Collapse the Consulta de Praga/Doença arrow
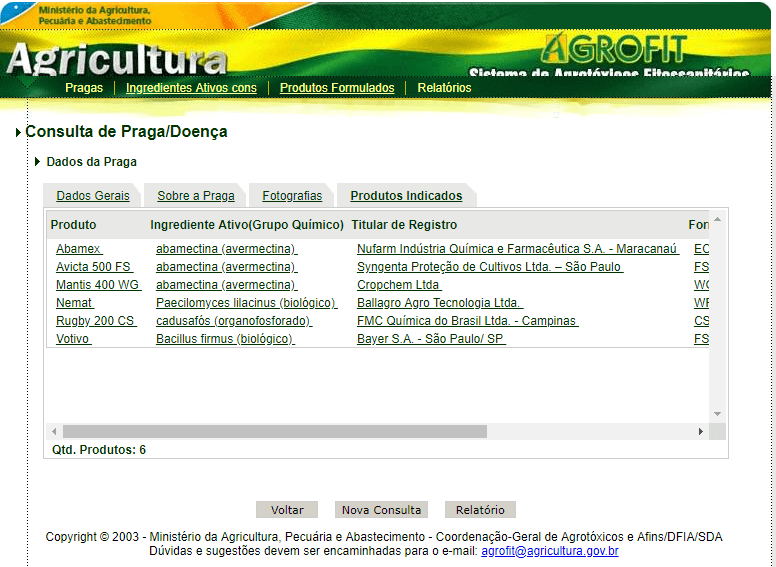The height and width of the screenshot is (567, 776). click(x=19, y=132)
